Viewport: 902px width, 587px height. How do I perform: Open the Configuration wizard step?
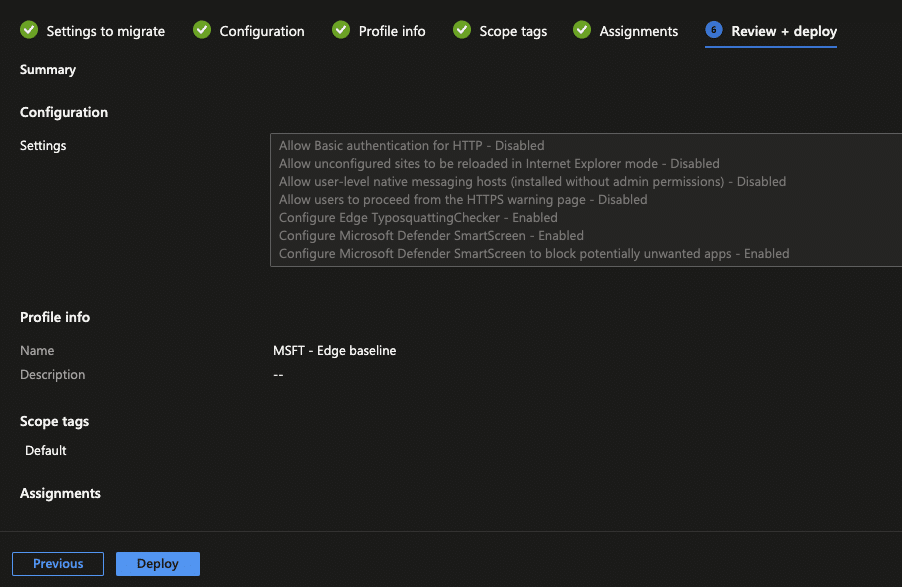coord(262,31)
